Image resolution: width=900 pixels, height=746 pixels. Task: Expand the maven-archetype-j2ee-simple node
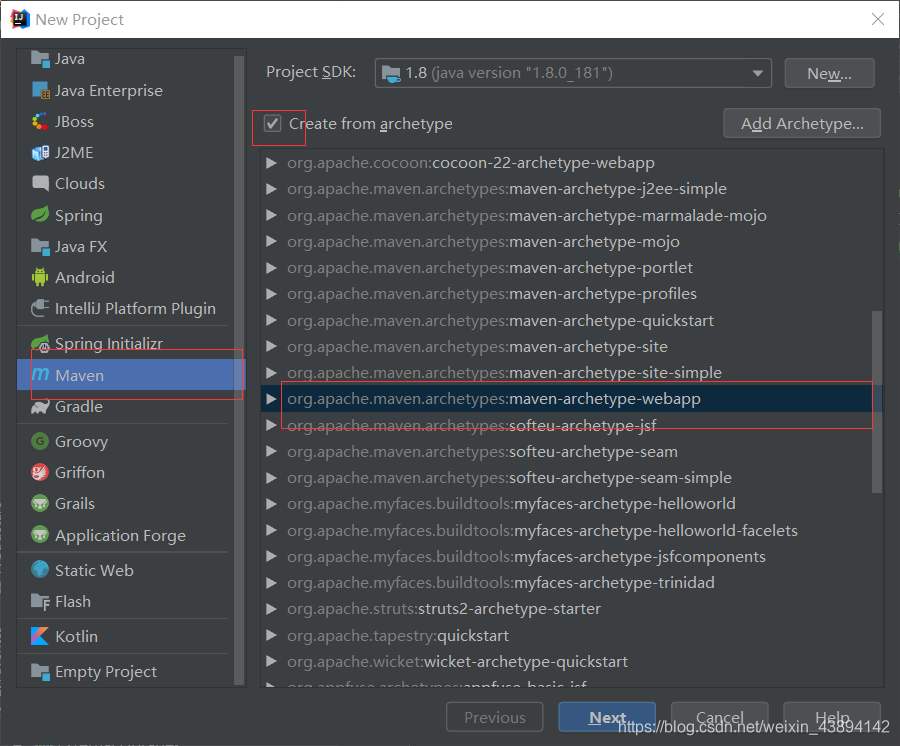[x=271, y=189]
